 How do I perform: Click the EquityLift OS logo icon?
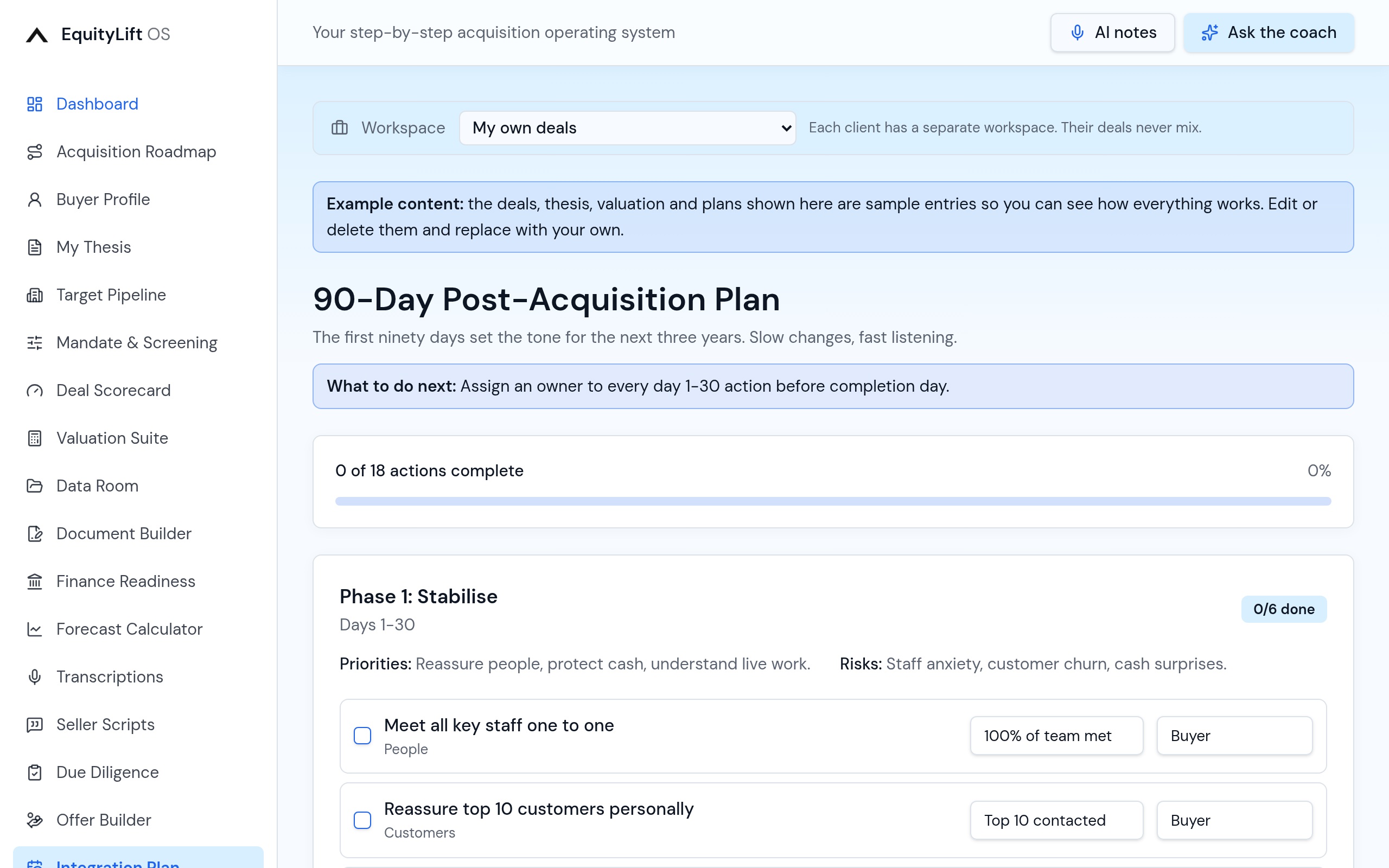coord(37,34)
